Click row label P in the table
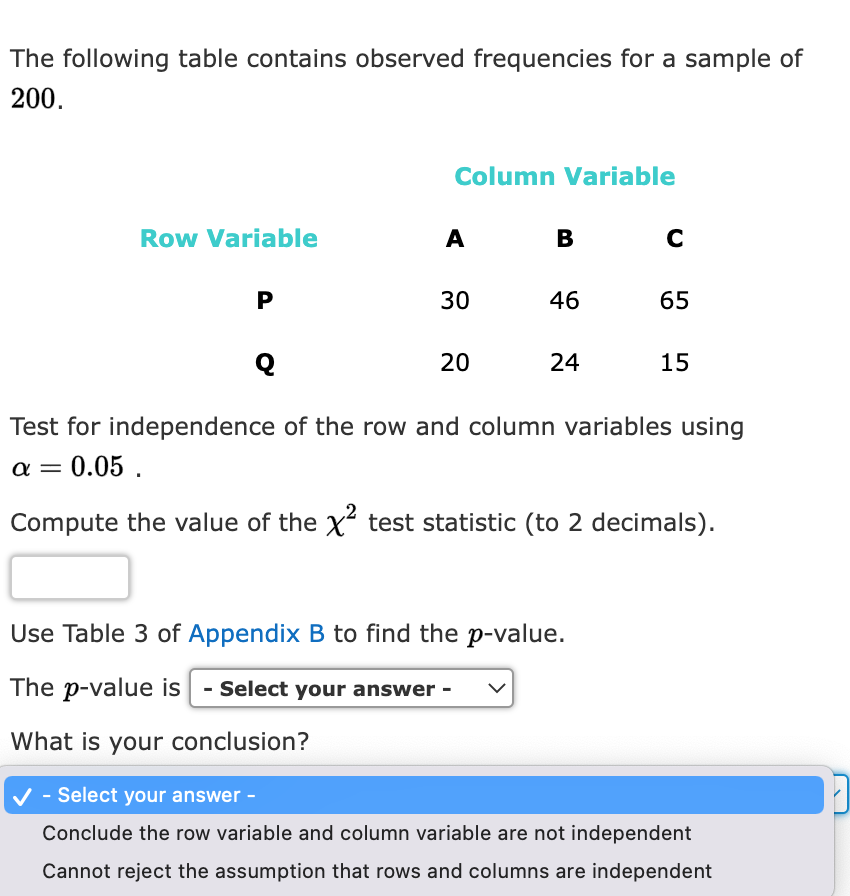The height and width of the screenshot is (896, 850). (x=264, y=300)
